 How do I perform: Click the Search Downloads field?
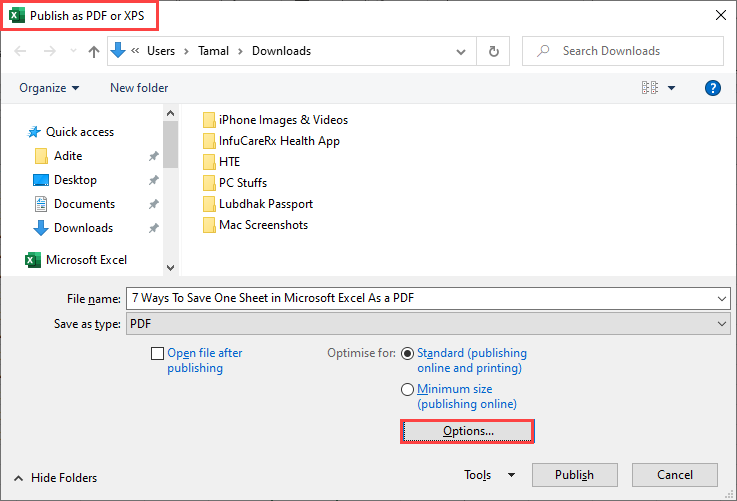tap(623, 51)
